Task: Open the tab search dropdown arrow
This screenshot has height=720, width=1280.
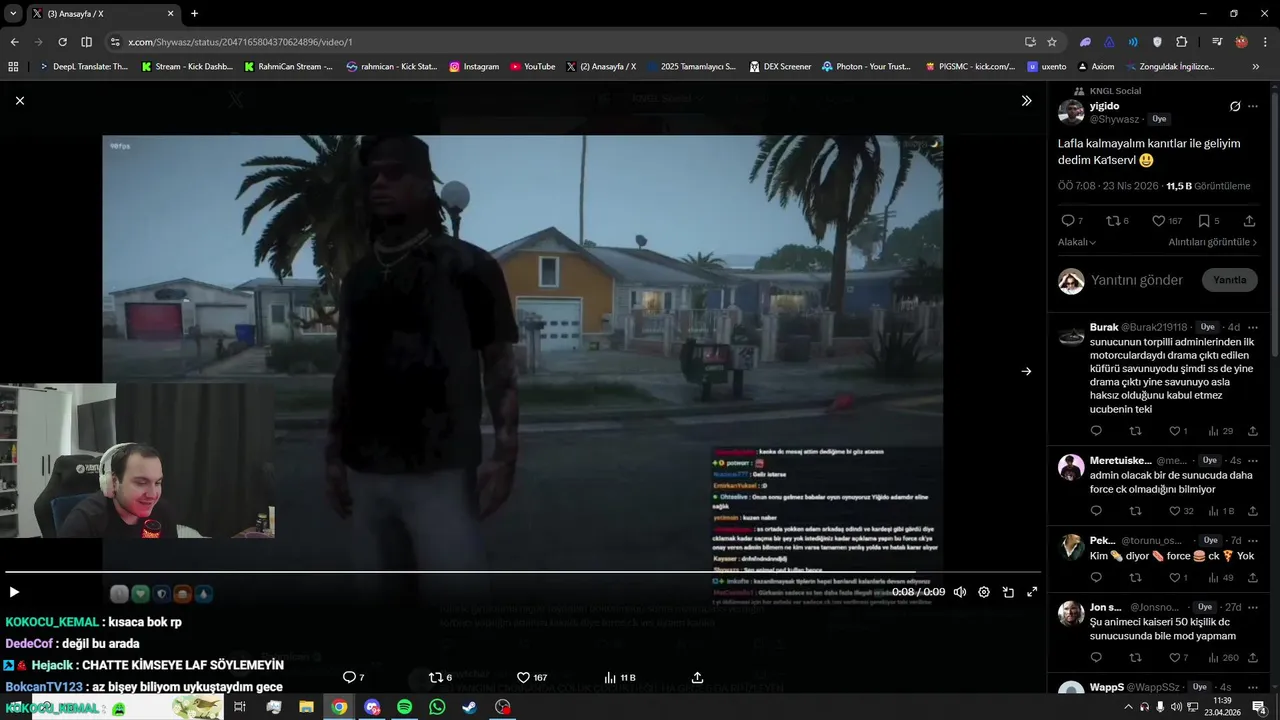Action: tap(13, 14)
